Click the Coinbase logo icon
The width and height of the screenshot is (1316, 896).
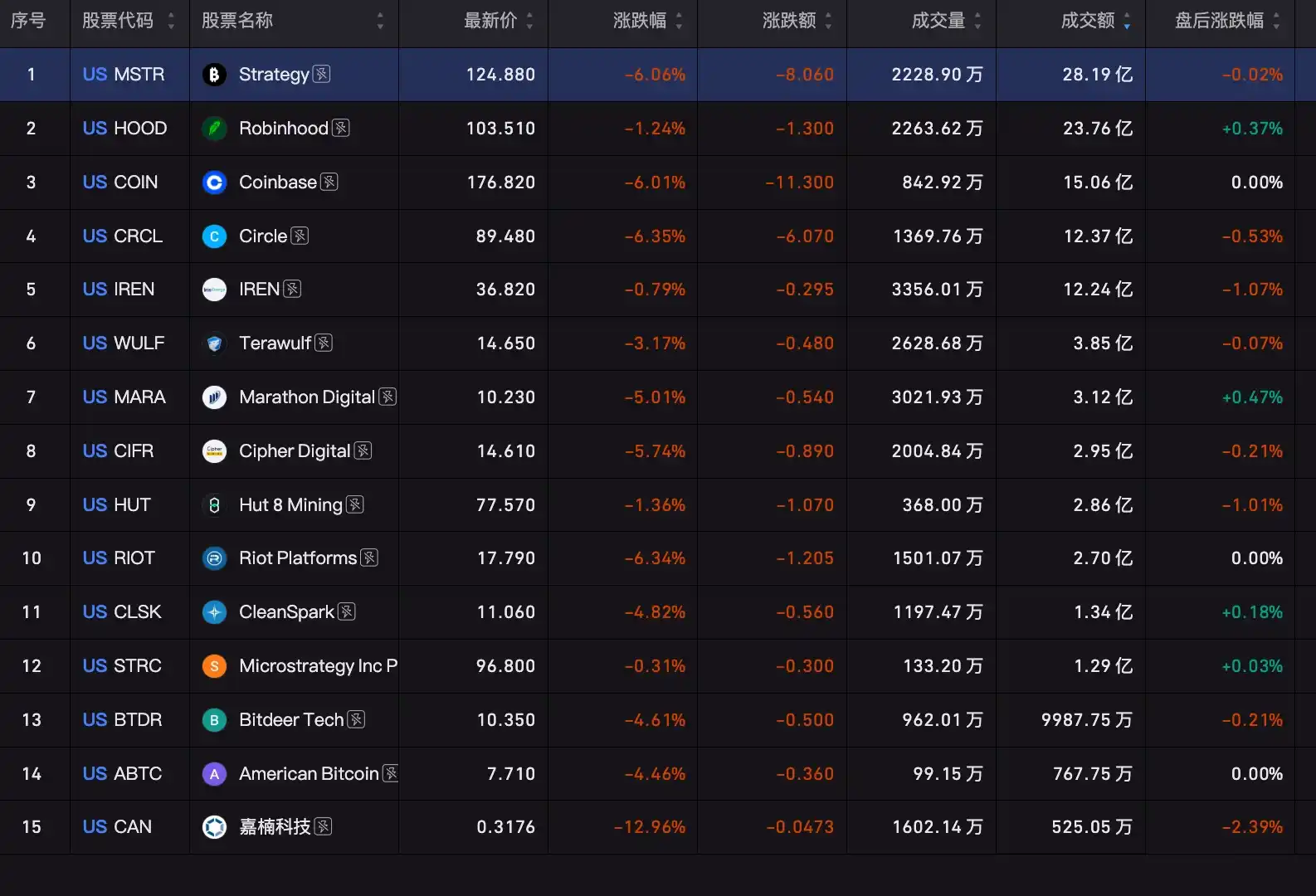pyautogui.click(x=214, y=183)
